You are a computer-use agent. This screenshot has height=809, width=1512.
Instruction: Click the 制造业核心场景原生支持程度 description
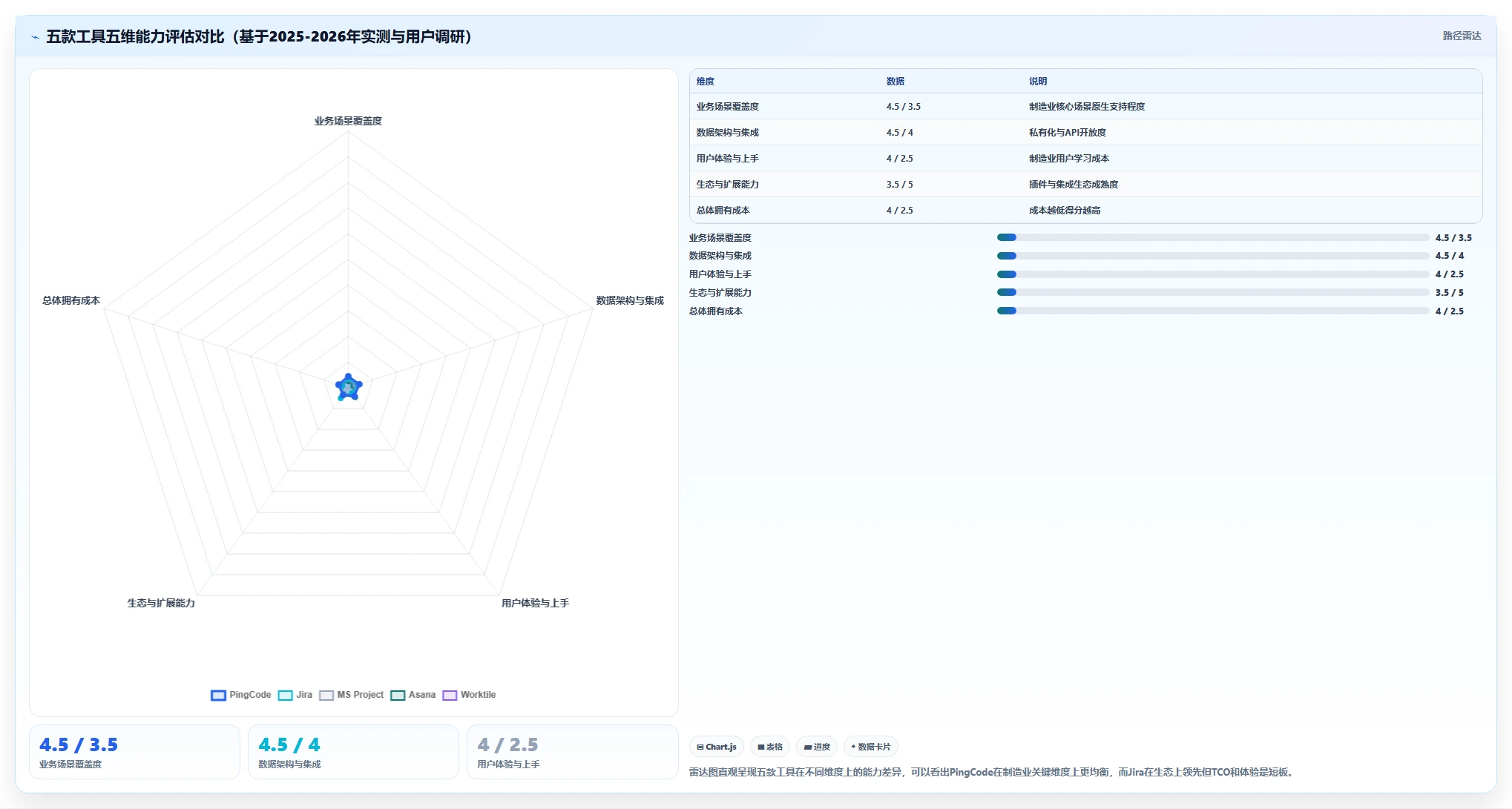pyautogui.click(x=1087, y=107)
